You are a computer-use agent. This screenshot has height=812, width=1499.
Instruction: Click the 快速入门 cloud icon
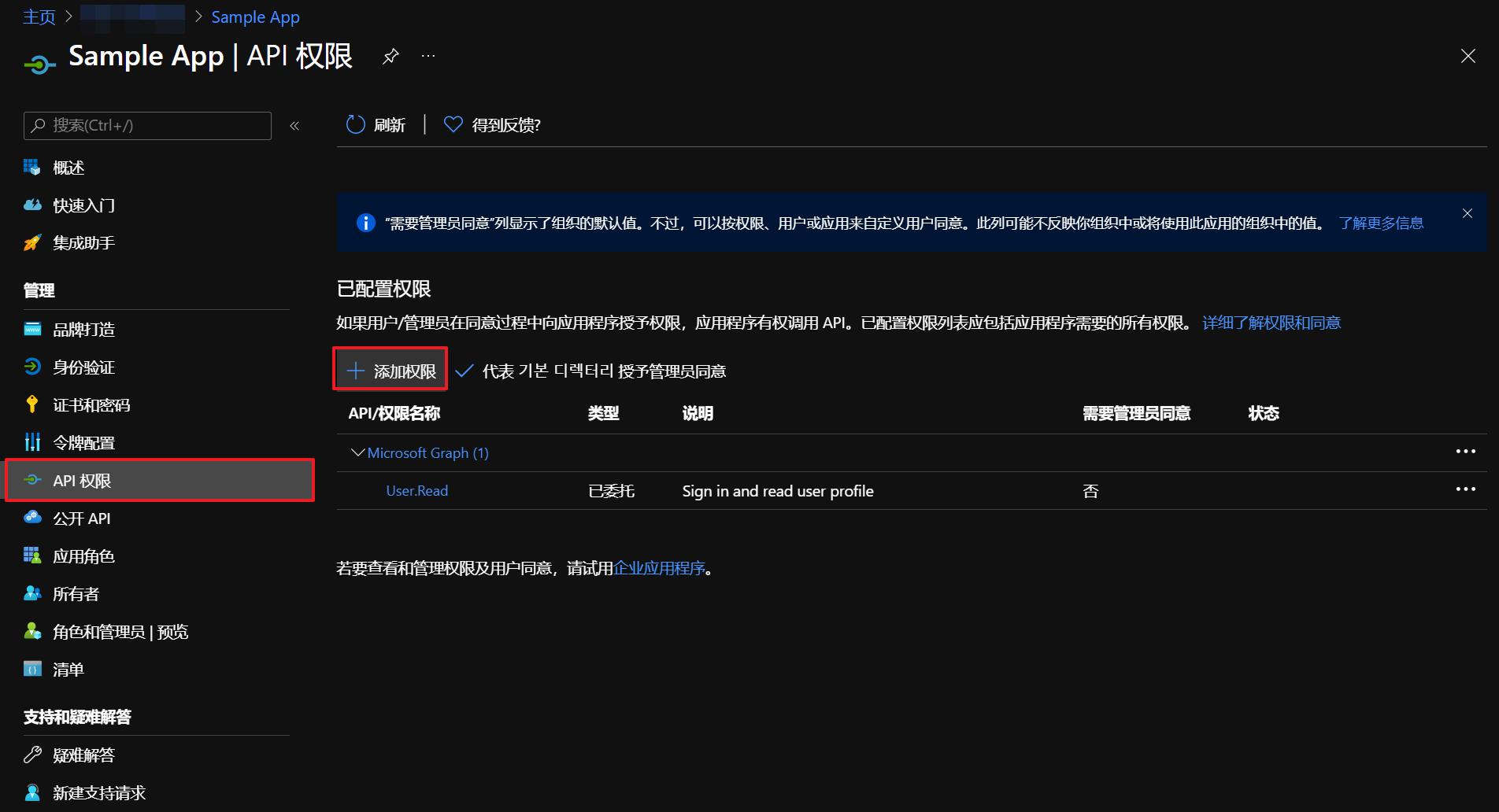(x=32, y=205)
